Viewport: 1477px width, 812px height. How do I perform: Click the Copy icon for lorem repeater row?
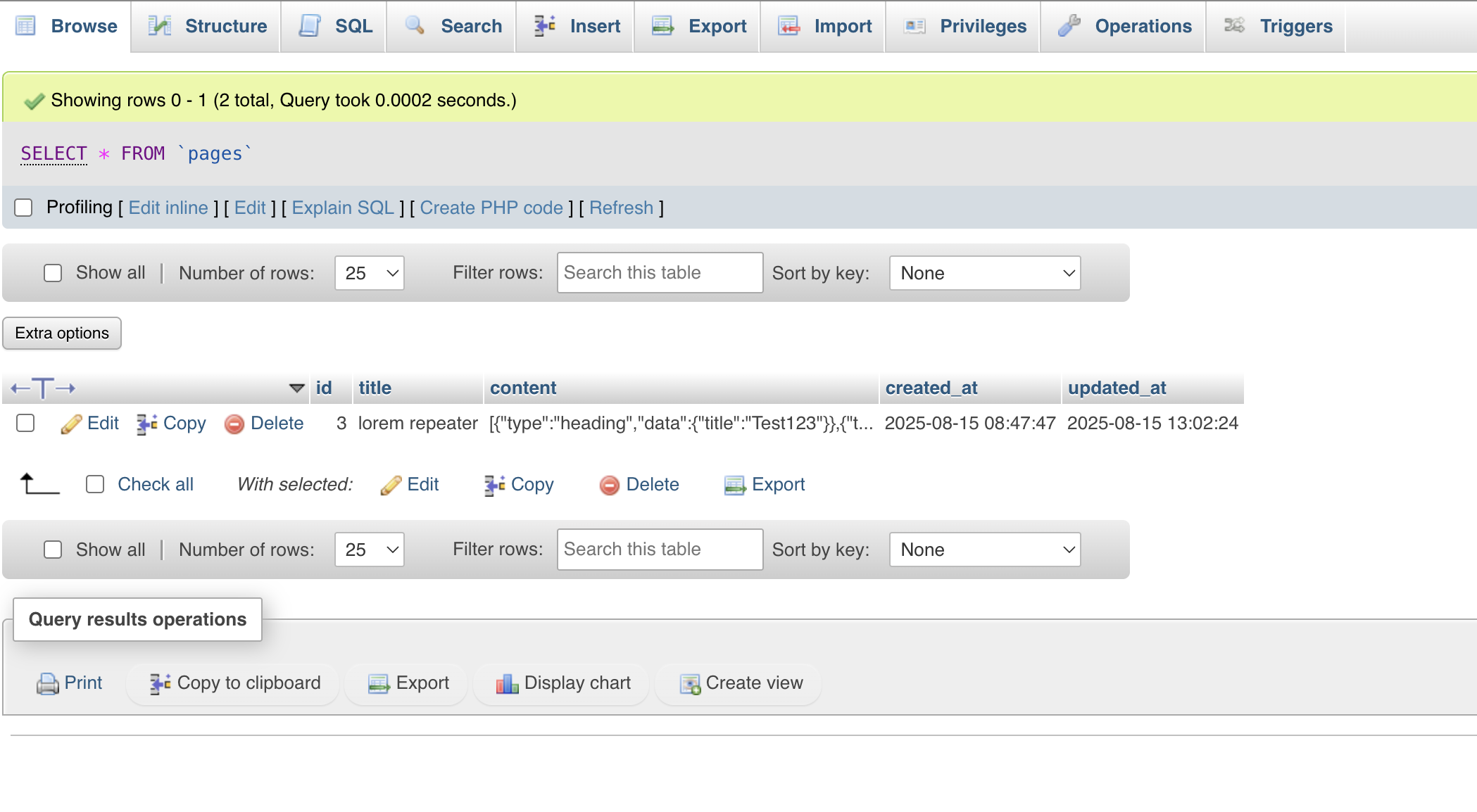[x=146, y=424]
